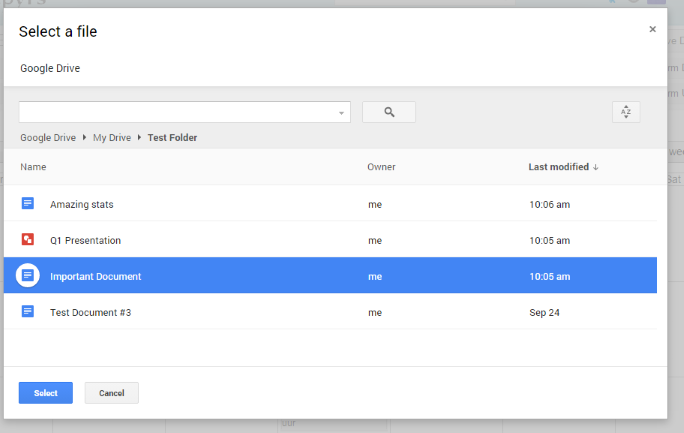Select the Amazing stats file row
This screenshot has height=433, width=684.
click(x=330, y=203)
